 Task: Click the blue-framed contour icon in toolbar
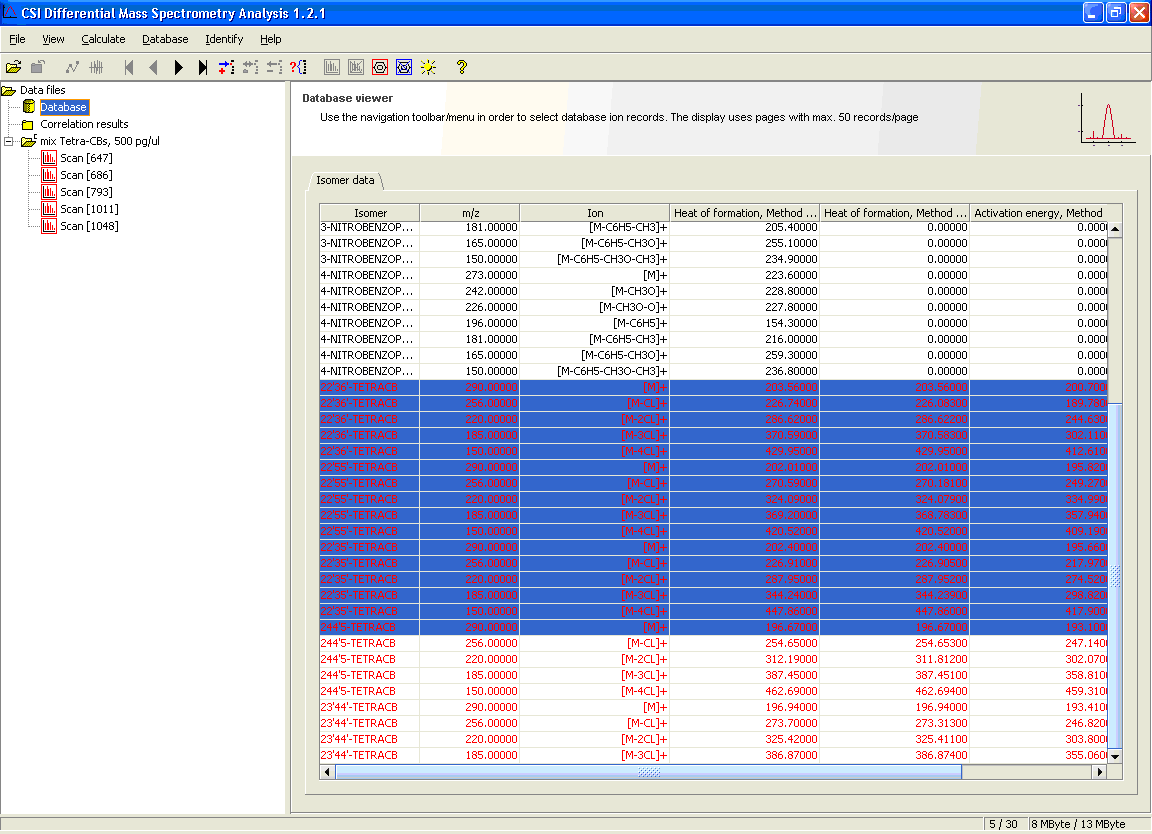404,67
